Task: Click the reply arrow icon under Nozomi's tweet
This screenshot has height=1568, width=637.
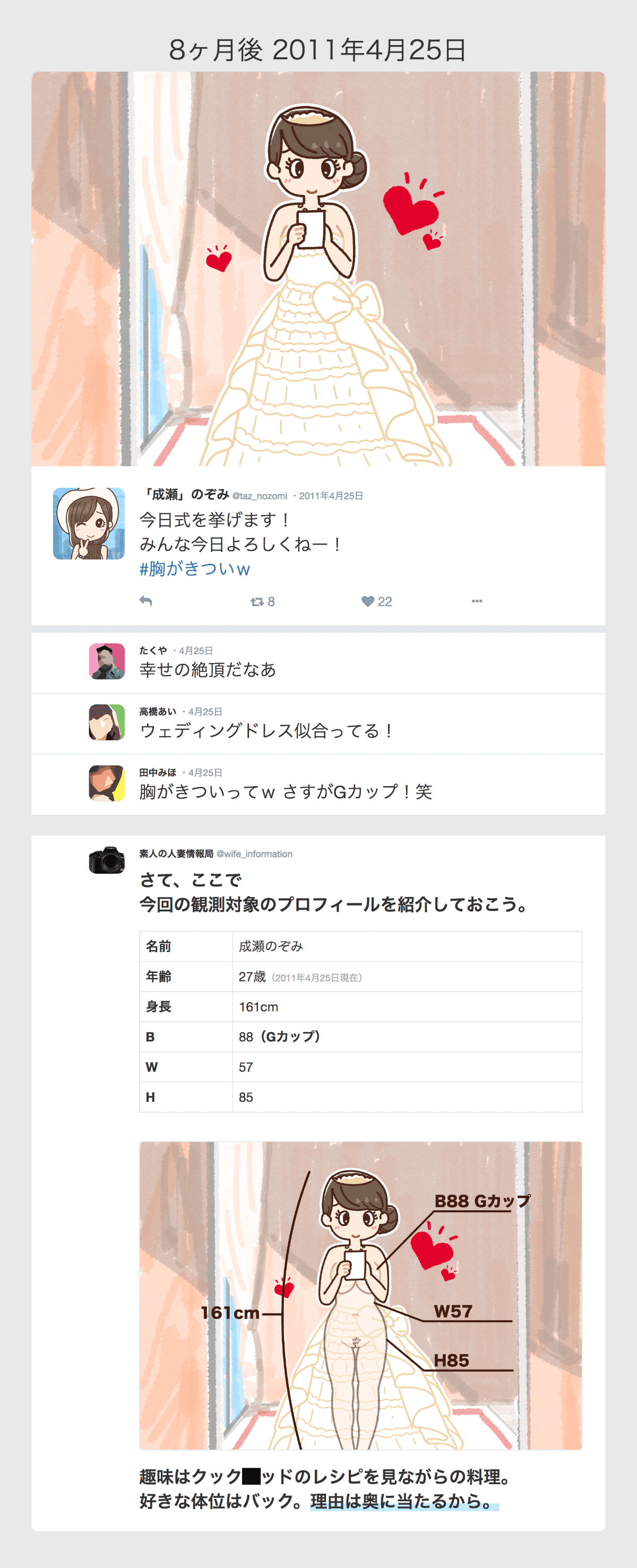Action: tap(145, 601)
